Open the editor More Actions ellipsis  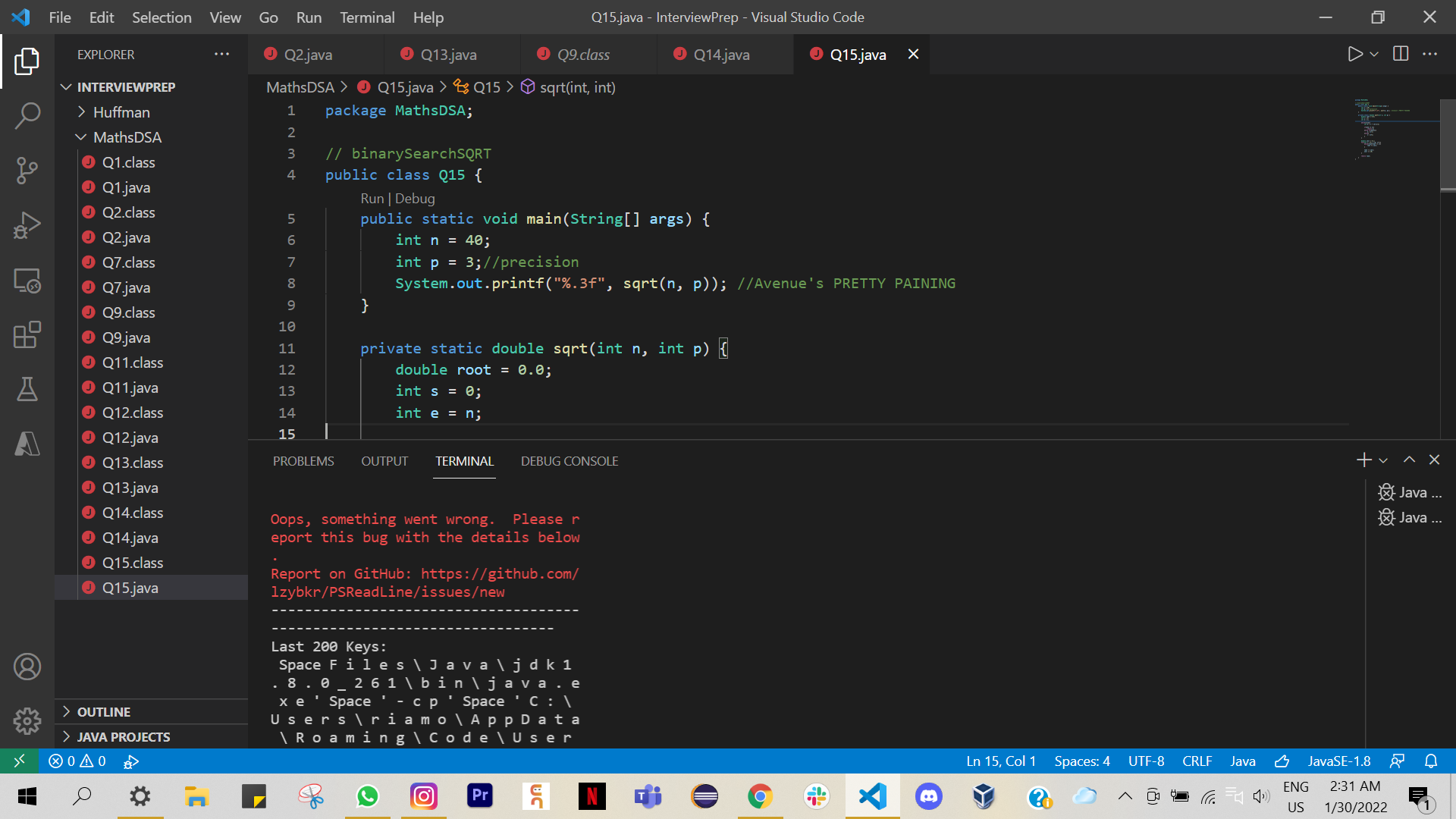coord(1429,54)
